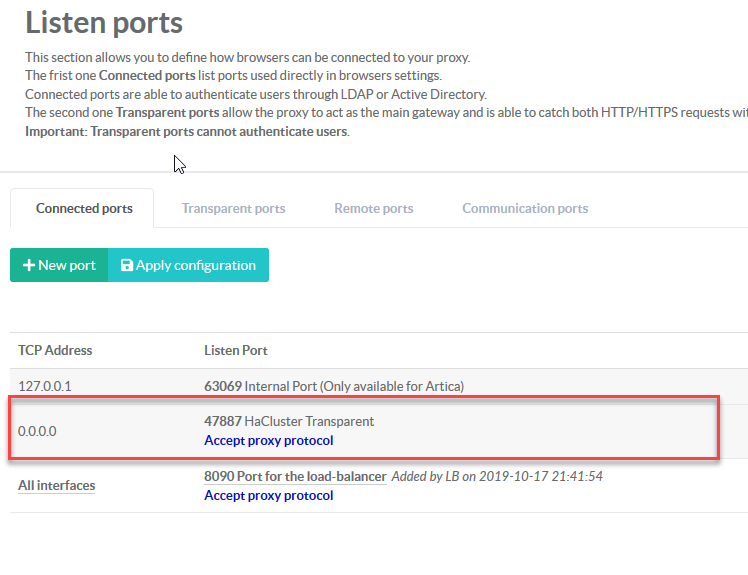Click the Listen ports page heading
Viewport: 748px width, 575px height.
click(104, 23)
